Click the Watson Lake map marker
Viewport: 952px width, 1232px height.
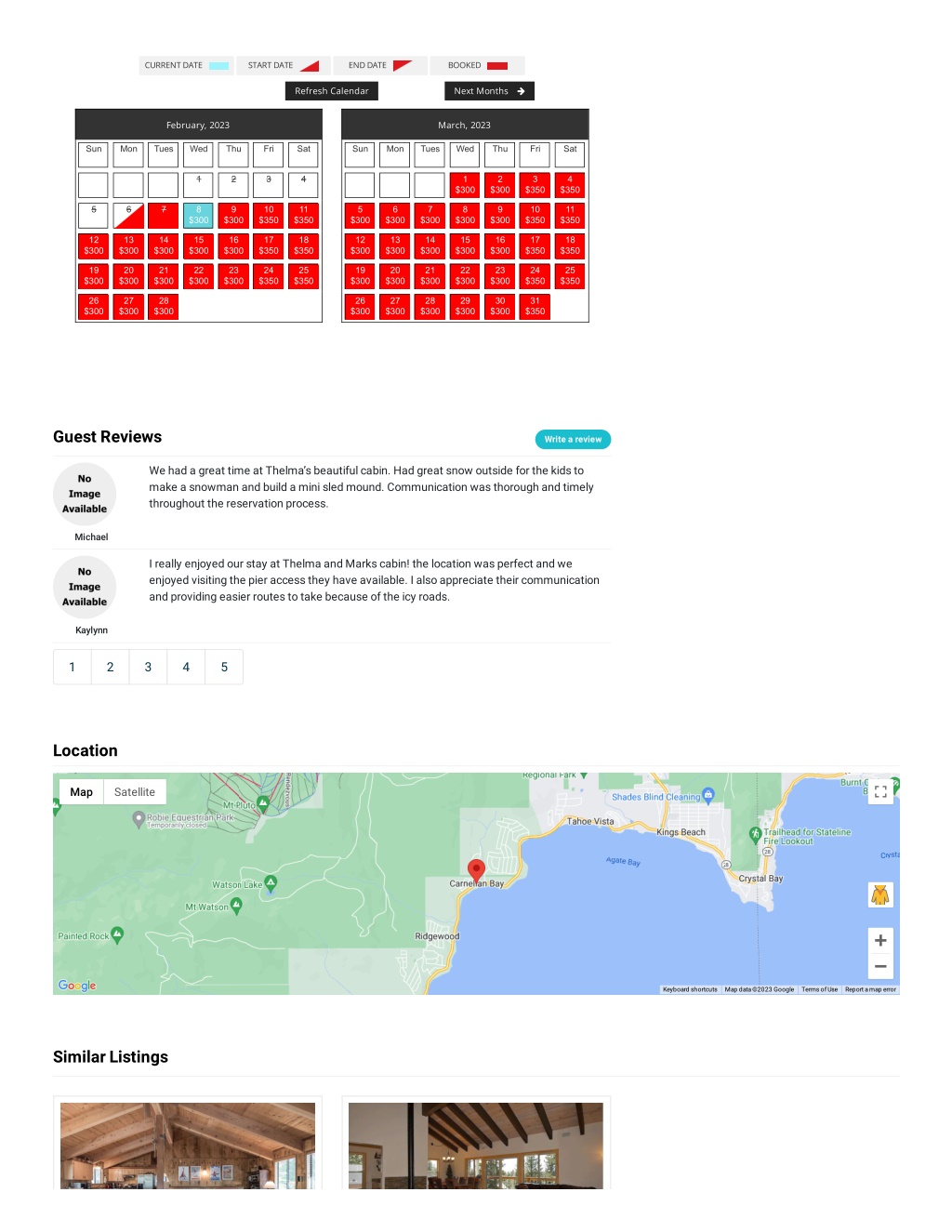point(271,882)
